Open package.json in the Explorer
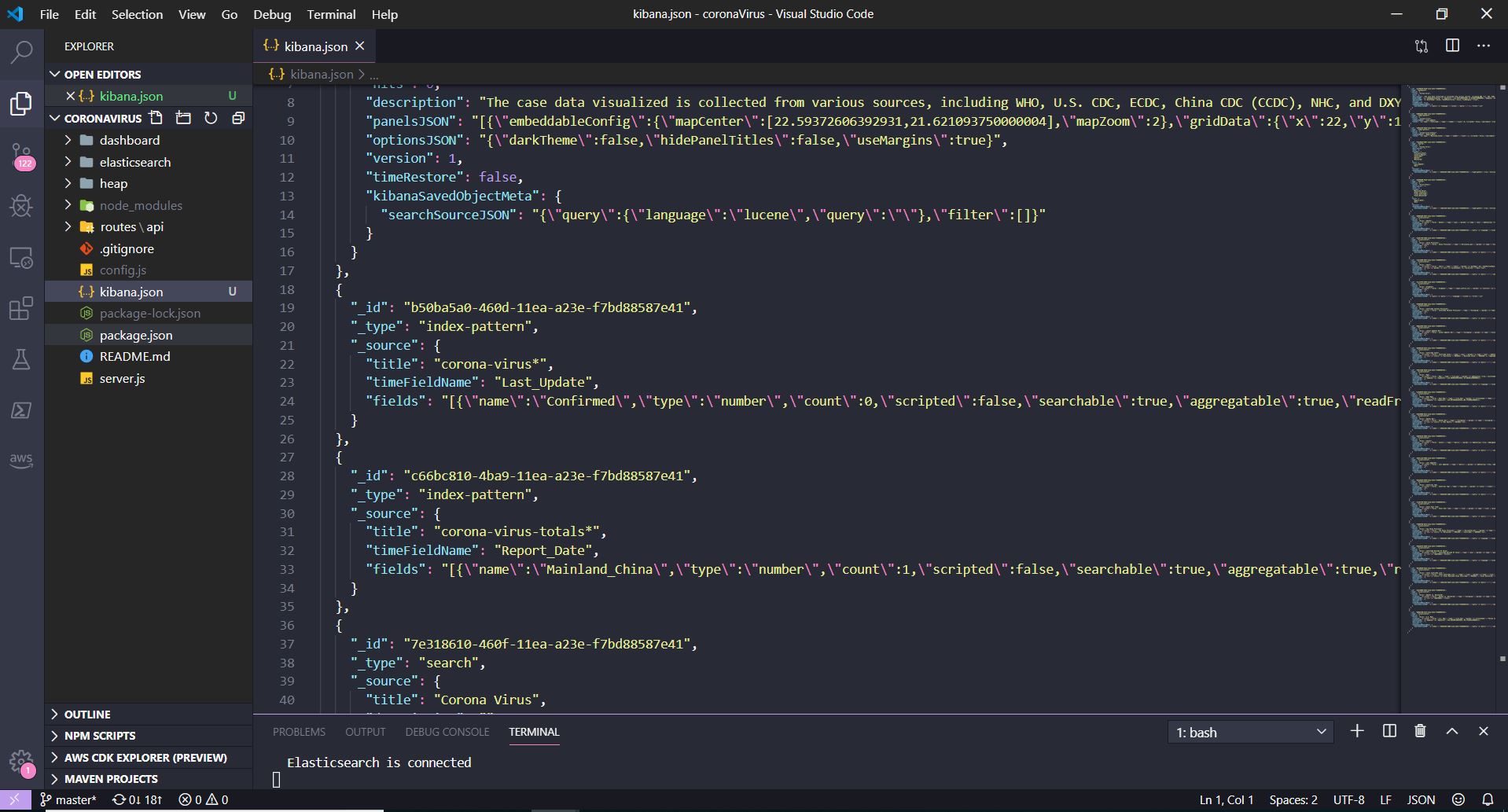The width and height of the screenshot is (1508, 812). coord(149,335)
